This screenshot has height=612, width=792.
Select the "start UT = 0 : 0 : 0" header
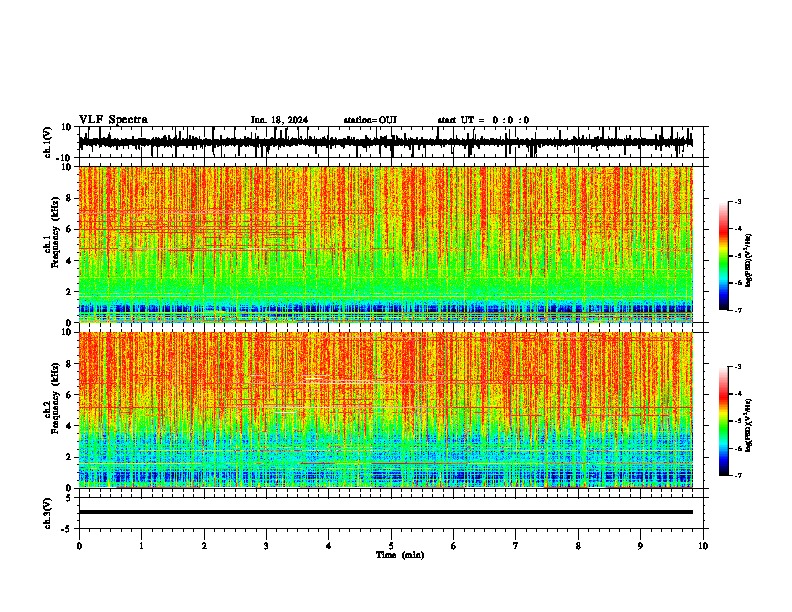pyautogui.click(x=483, y=120)
